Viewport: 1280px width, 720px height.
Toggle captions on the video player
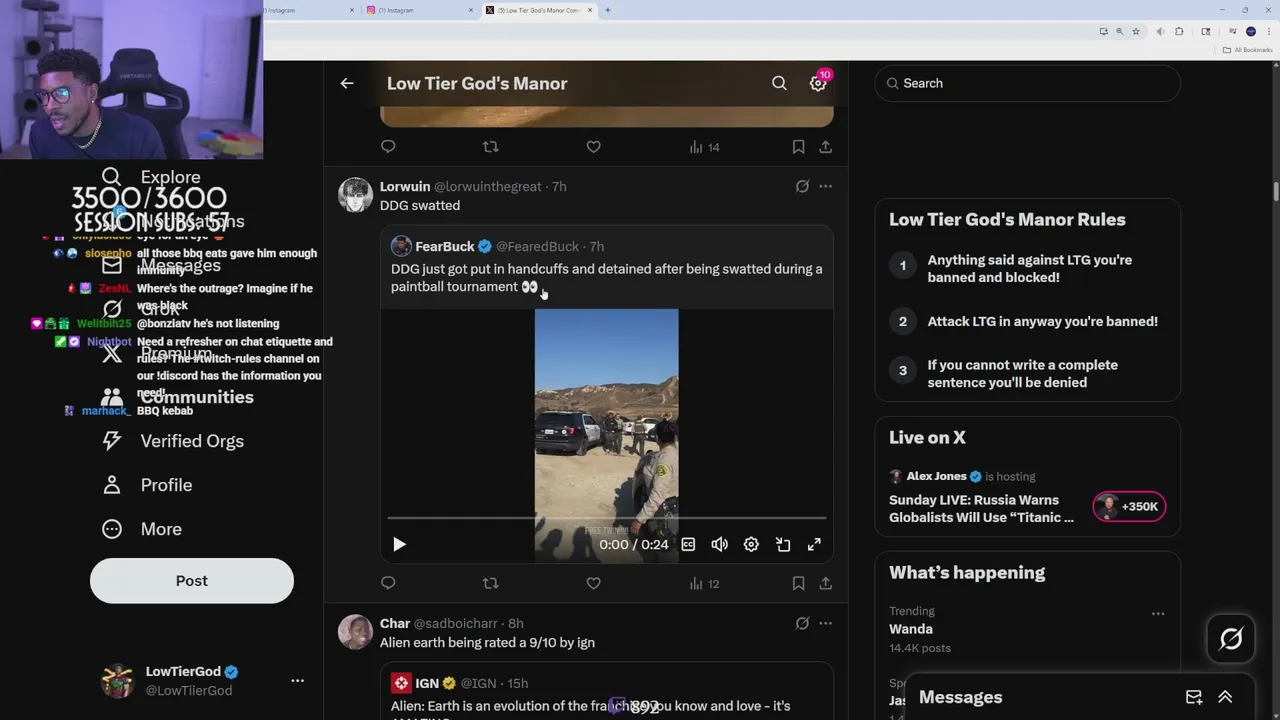click(x=688, y=545)
